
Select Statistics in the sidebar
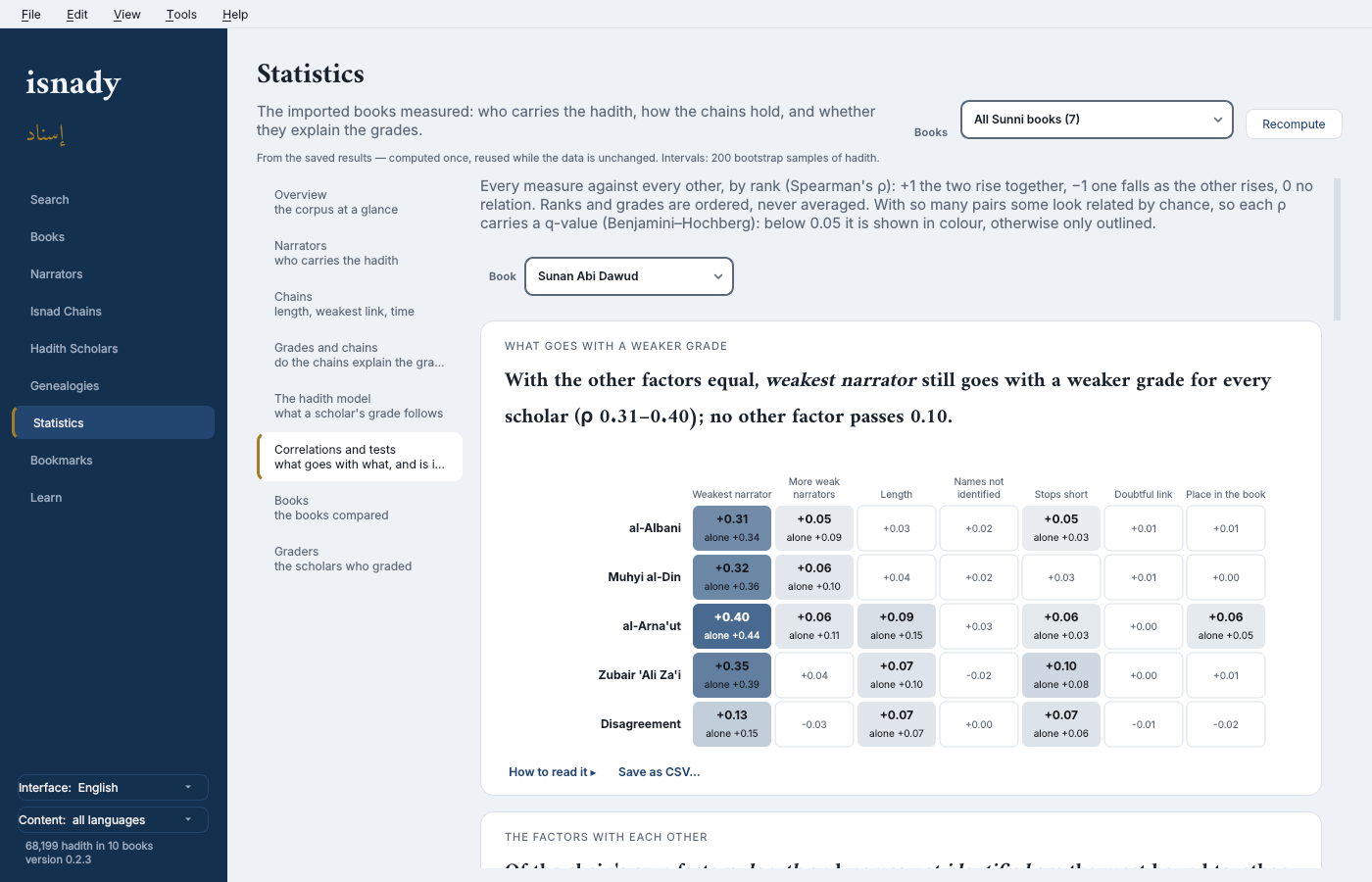click(x=114, y=422)
